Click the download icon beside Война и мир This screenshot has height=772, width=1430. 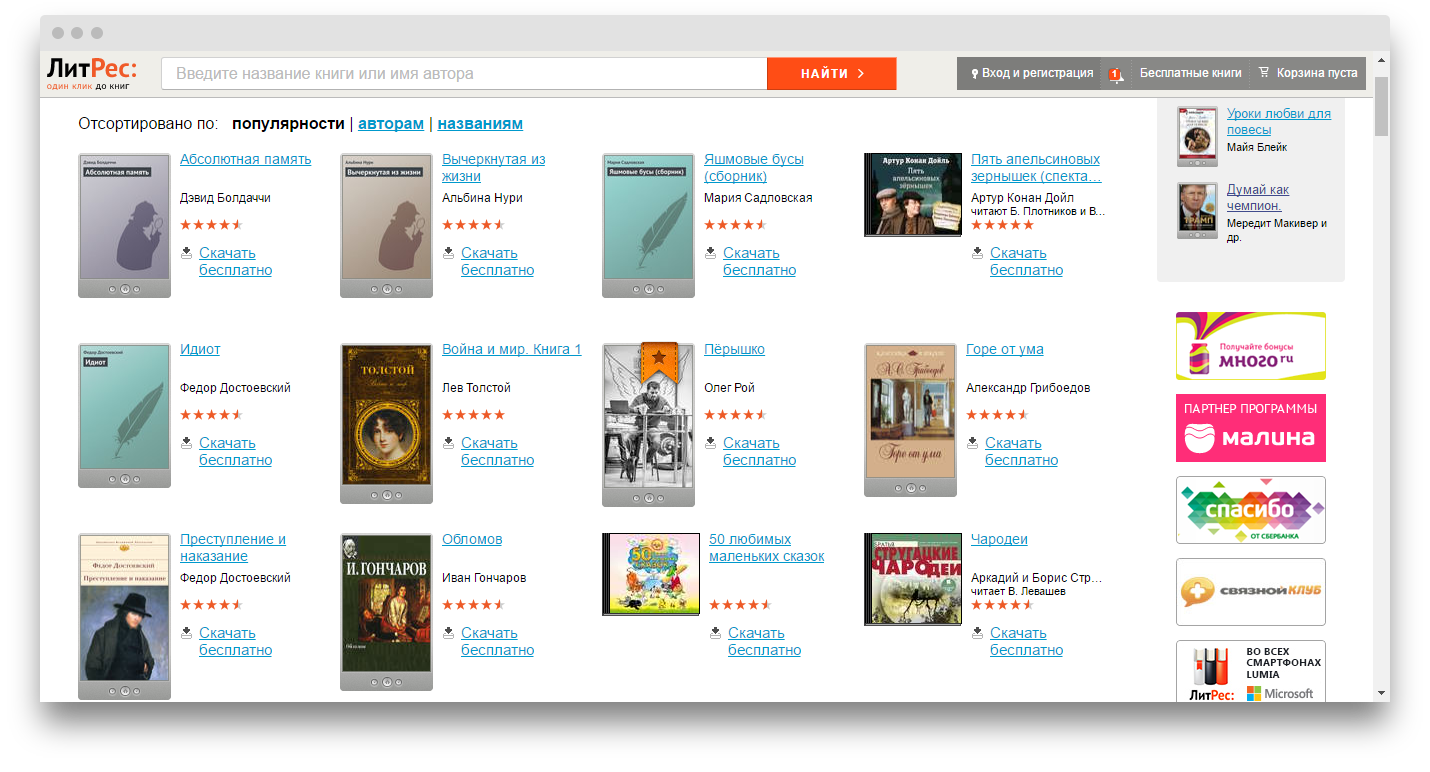(448, 443)
